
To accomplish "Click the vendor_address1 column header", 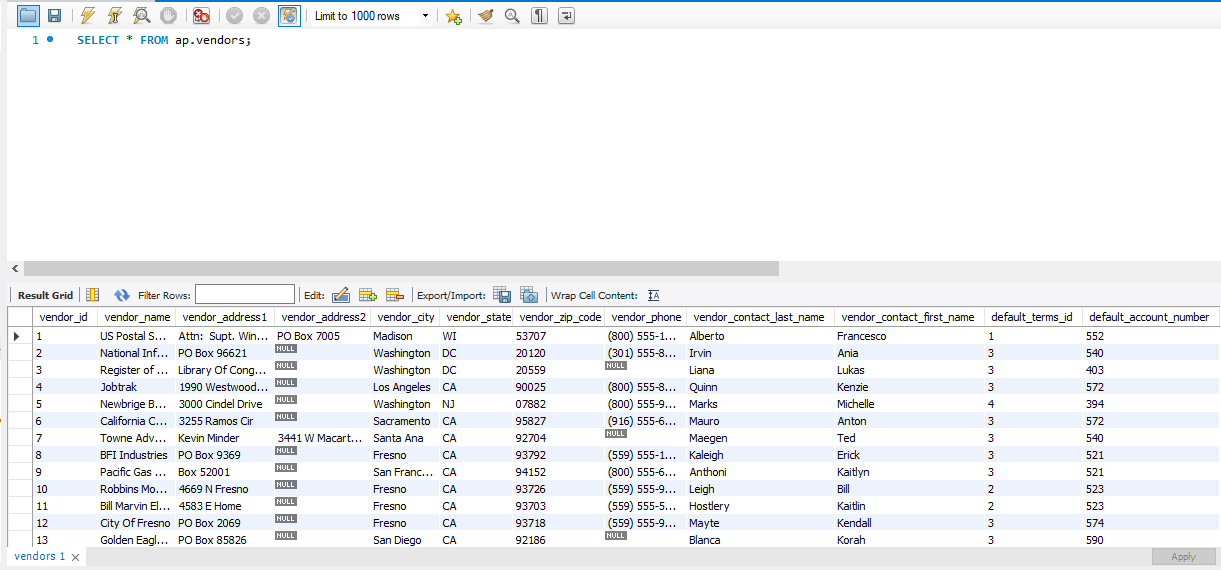I will [x=224, y=317].
